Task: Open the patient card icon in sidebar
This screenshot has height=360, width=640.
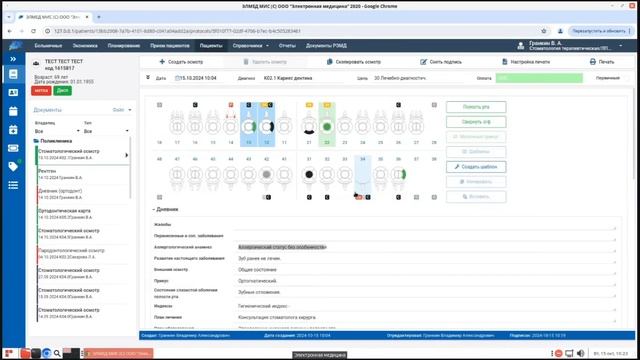Action: pyautogui.click(x=13, y=93)
